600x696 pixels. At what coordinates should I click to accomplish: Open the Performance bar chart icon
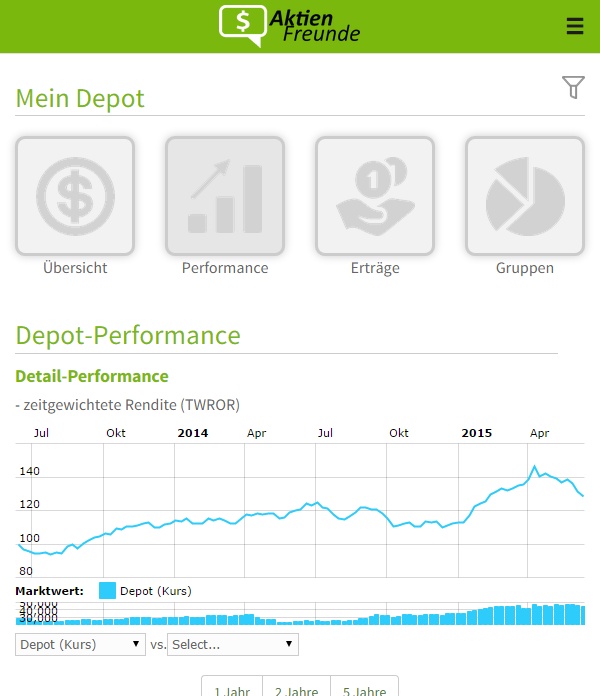225,196
